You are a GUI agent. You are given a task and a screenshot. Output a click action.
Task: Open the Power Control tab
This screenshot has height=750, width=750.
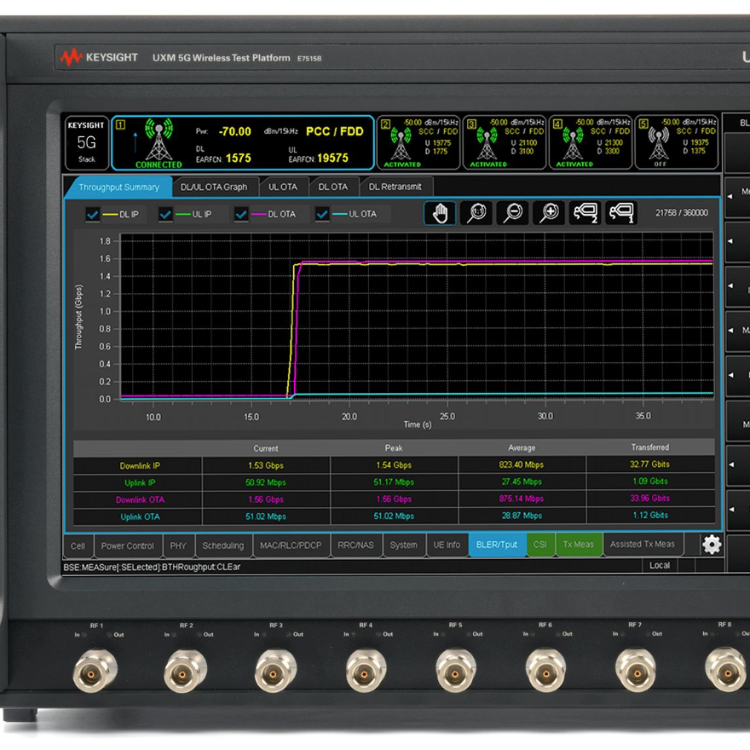(127, 546)
